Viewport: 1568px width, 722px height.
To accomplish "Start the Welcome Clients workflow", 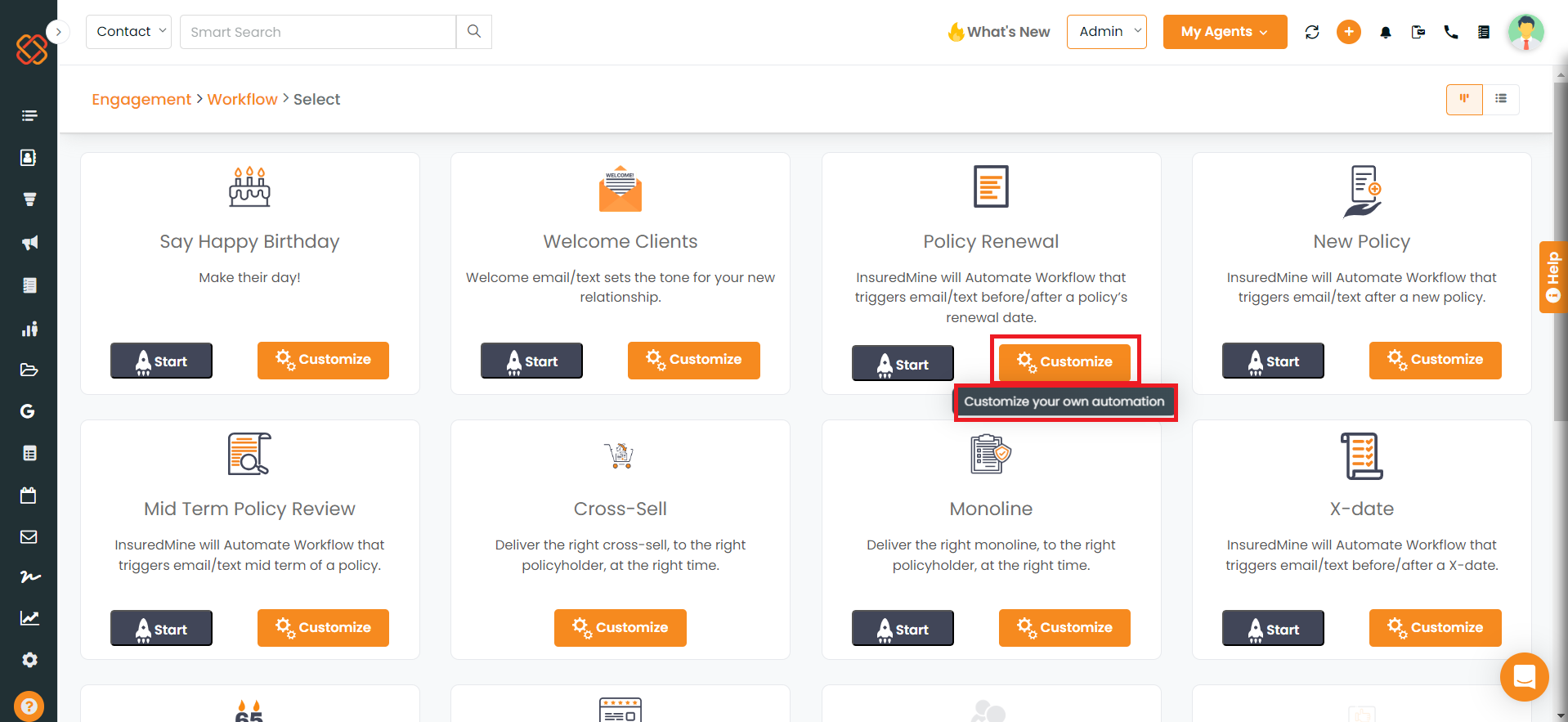I will point(531,361).
